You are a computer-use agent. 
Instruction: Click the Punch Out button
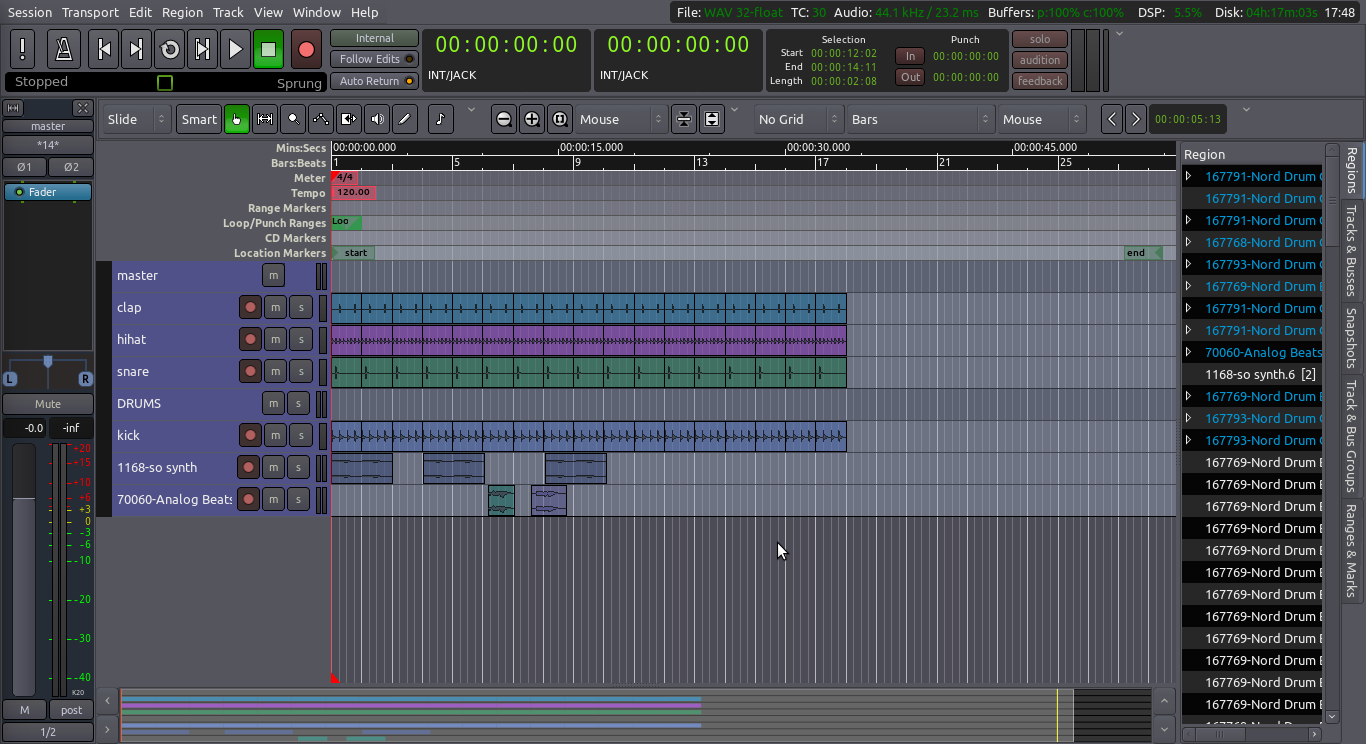click(910, 77)
